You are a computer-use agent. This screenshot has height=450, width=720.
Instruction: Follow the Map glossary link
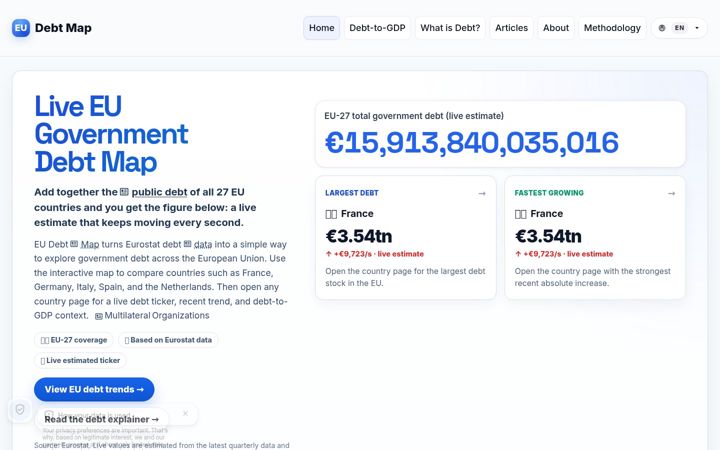(90, 244)
